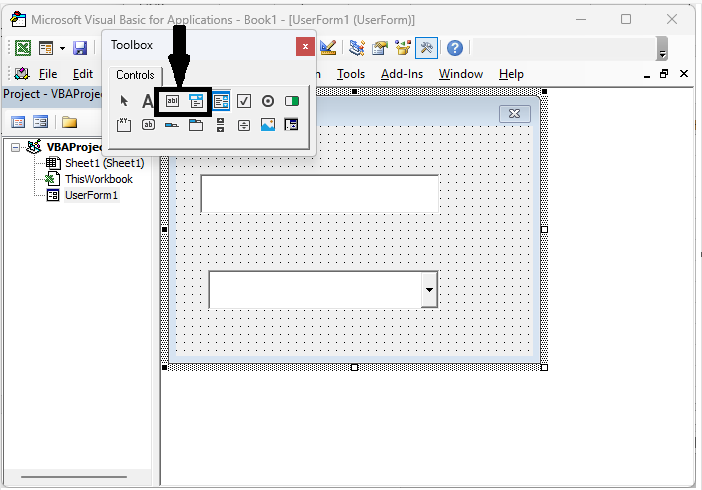The width and height of the screenshot is (702, 490).
Task: Click the UserForm's bottom-right corner sizing handle
Action: coord(544,367)
